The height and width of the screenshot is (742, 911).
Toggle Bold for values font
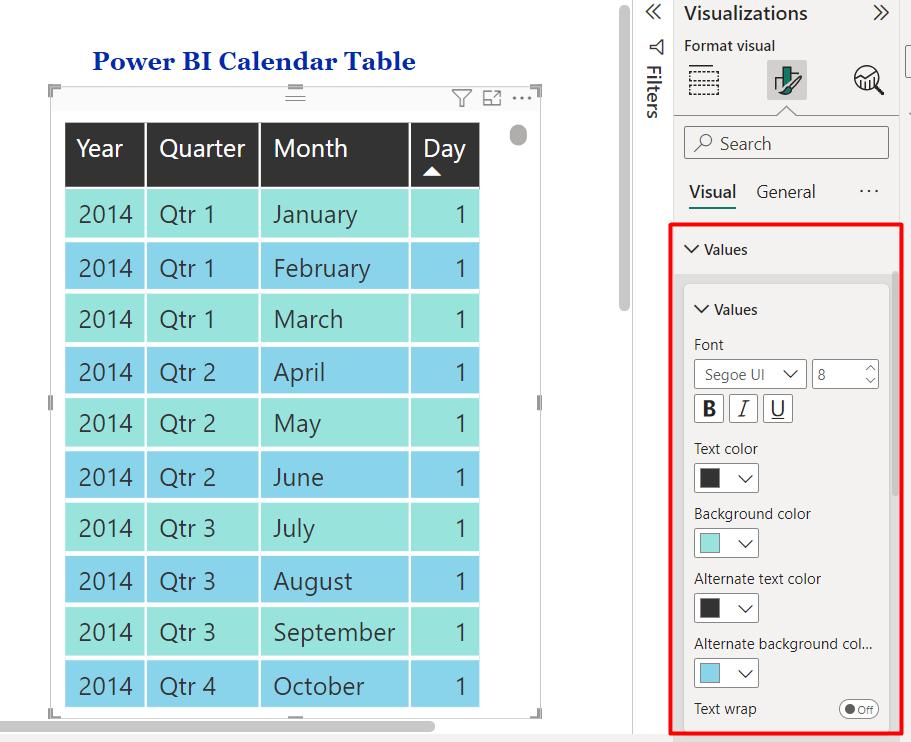(709, 408)
